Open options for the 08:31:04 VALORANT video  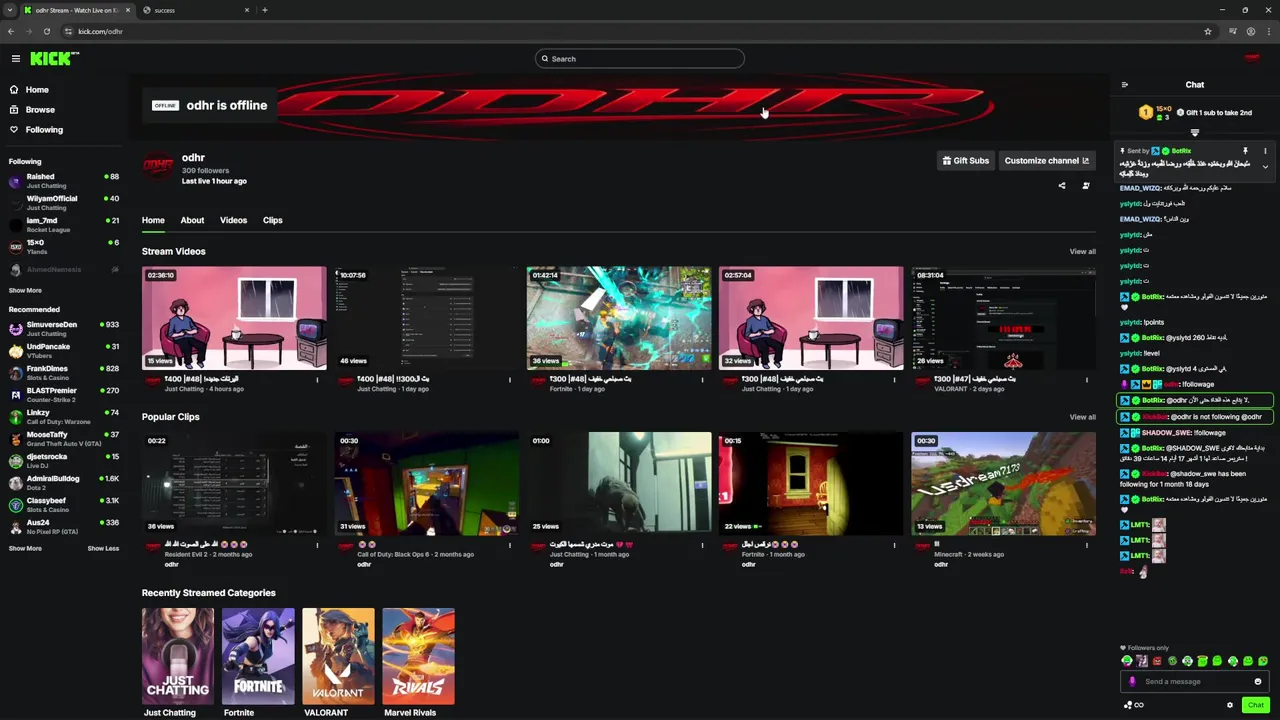[1087, 380]
